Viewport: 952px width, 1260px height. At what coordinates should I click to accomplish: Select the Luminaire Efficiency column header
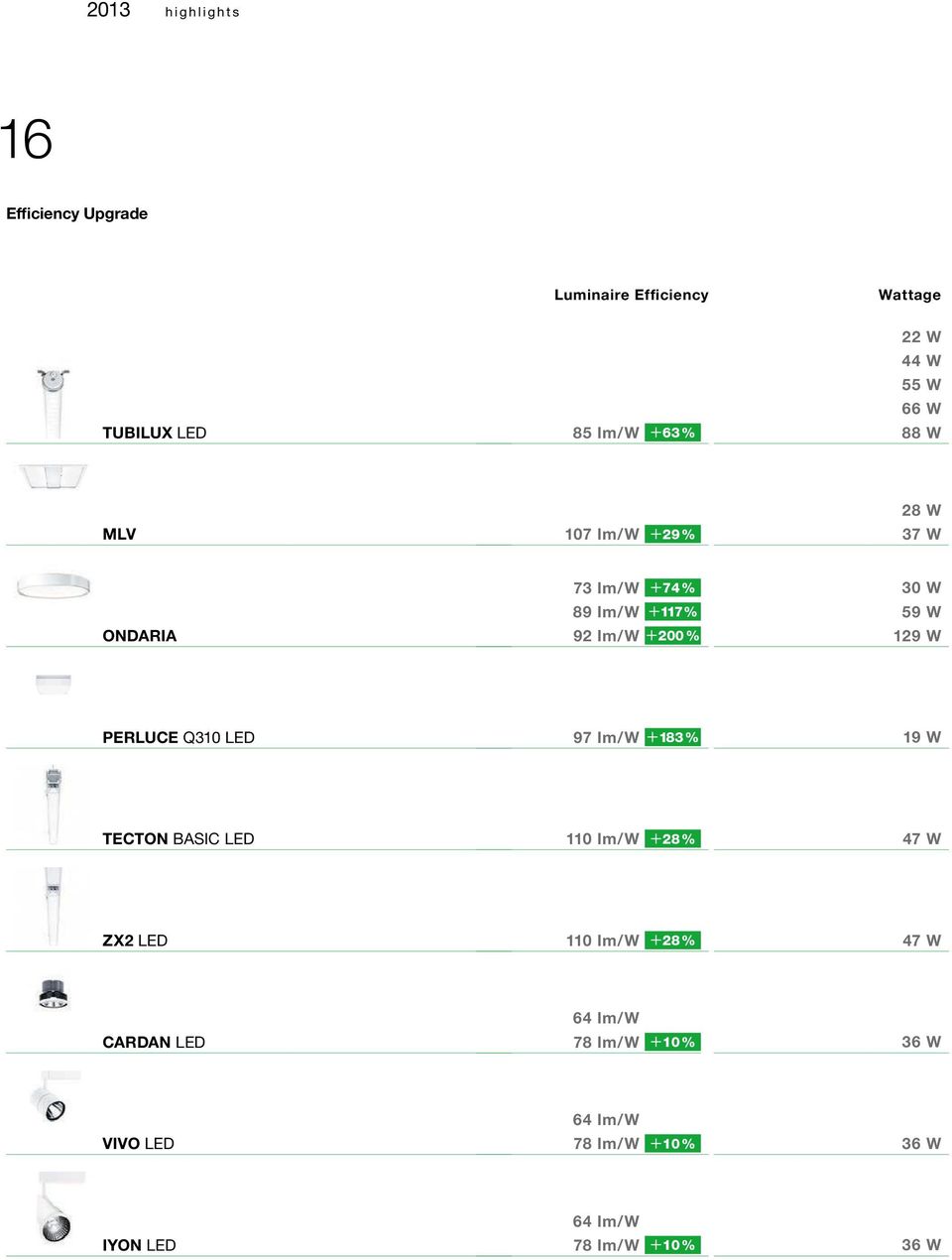[632, 295]
